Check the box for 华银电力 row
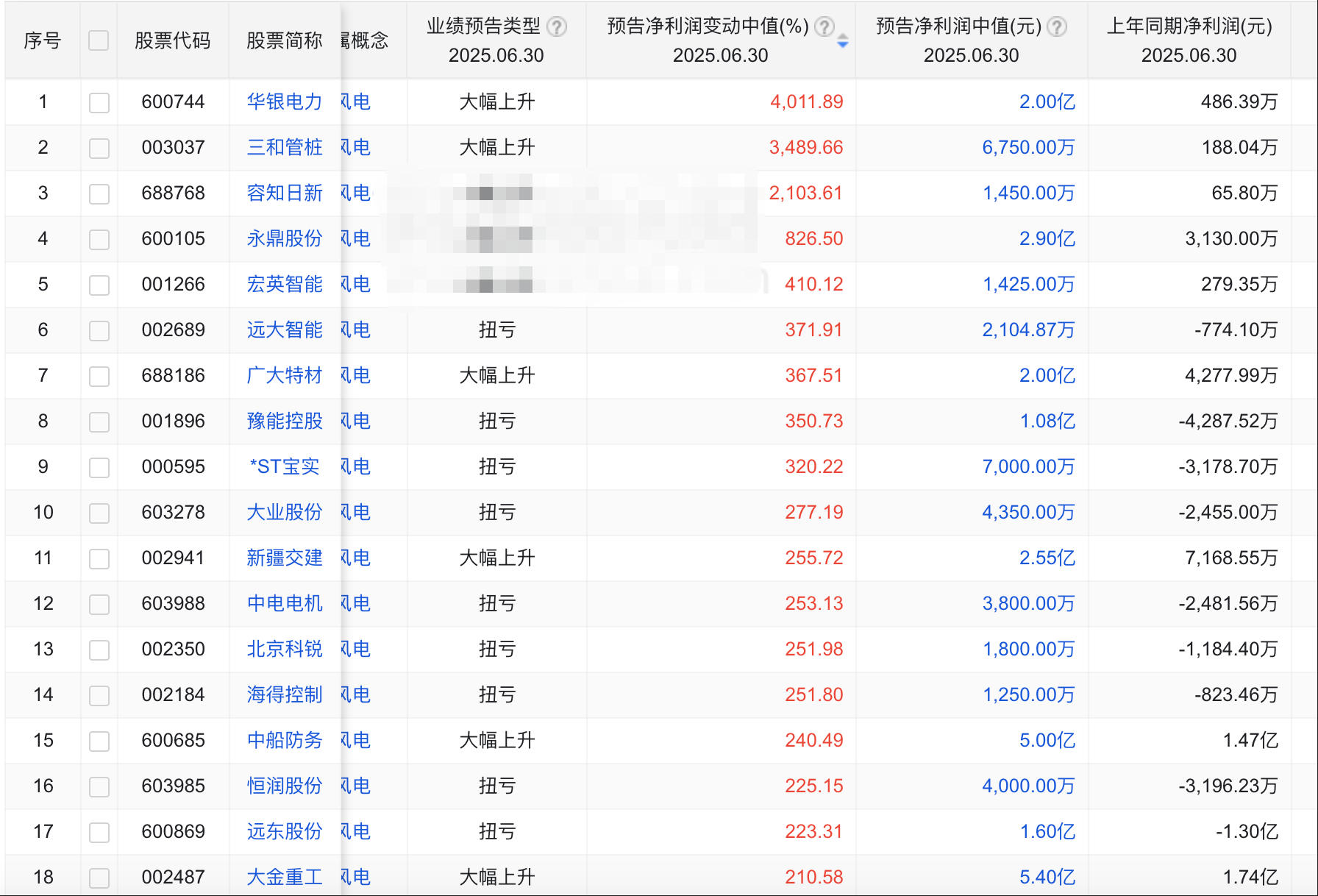The image size is (1318, 896). coord(99,102)
